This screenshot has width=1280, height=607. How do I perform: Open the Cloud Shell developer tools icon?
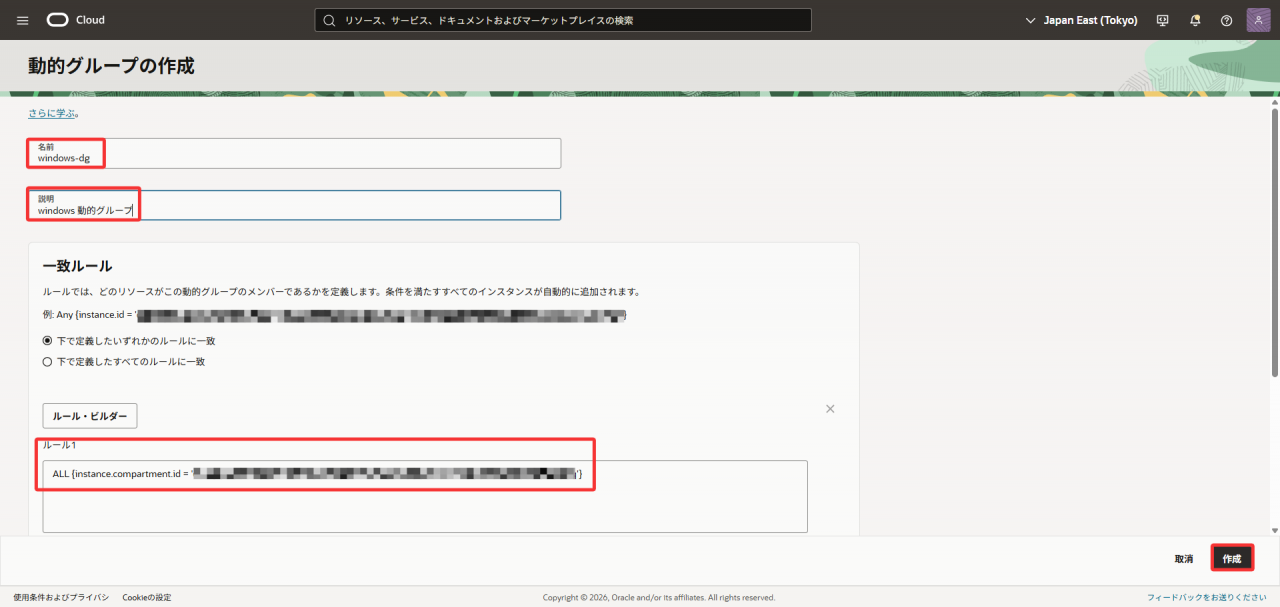[x=1162, y=20]
